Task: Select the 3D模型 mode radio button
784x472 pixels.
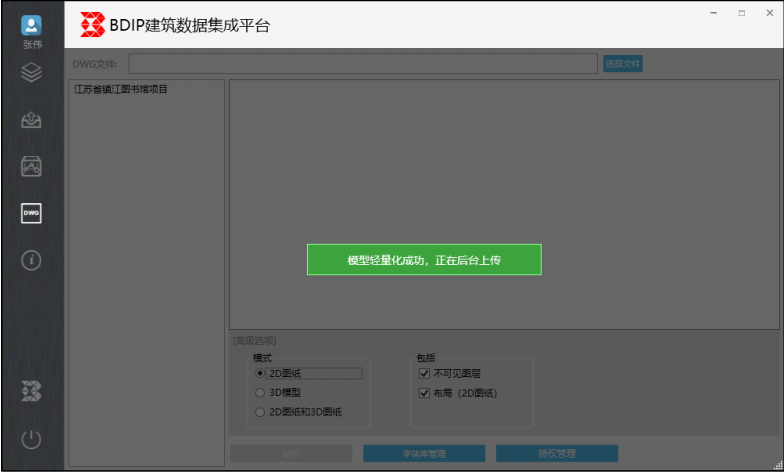Action: 260,392
